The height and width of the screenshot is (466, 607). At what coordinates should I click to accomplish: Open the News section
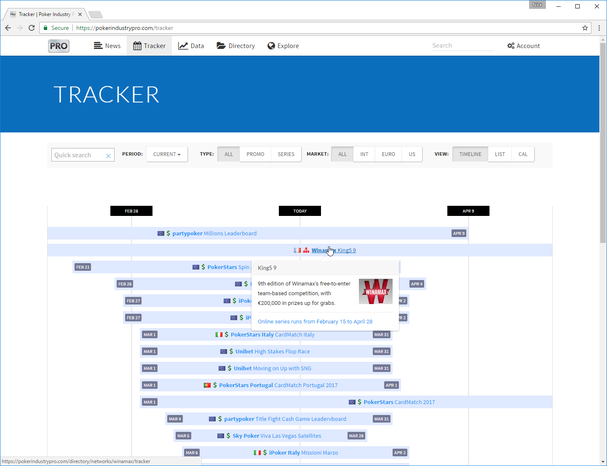click(x=107, y=46)
